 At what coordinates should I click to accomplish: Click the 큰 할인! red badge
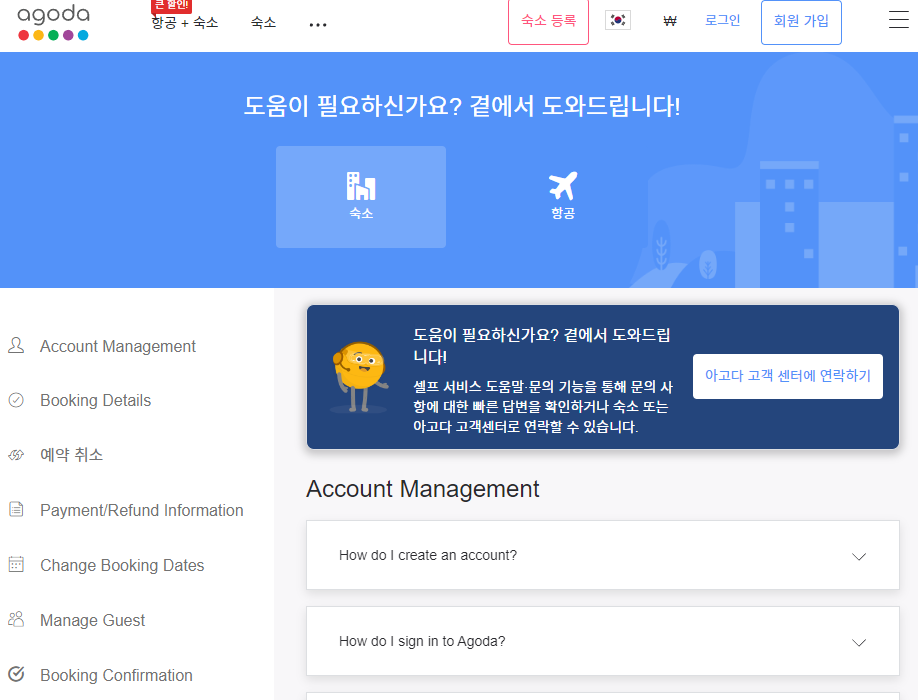click(171, 5)
